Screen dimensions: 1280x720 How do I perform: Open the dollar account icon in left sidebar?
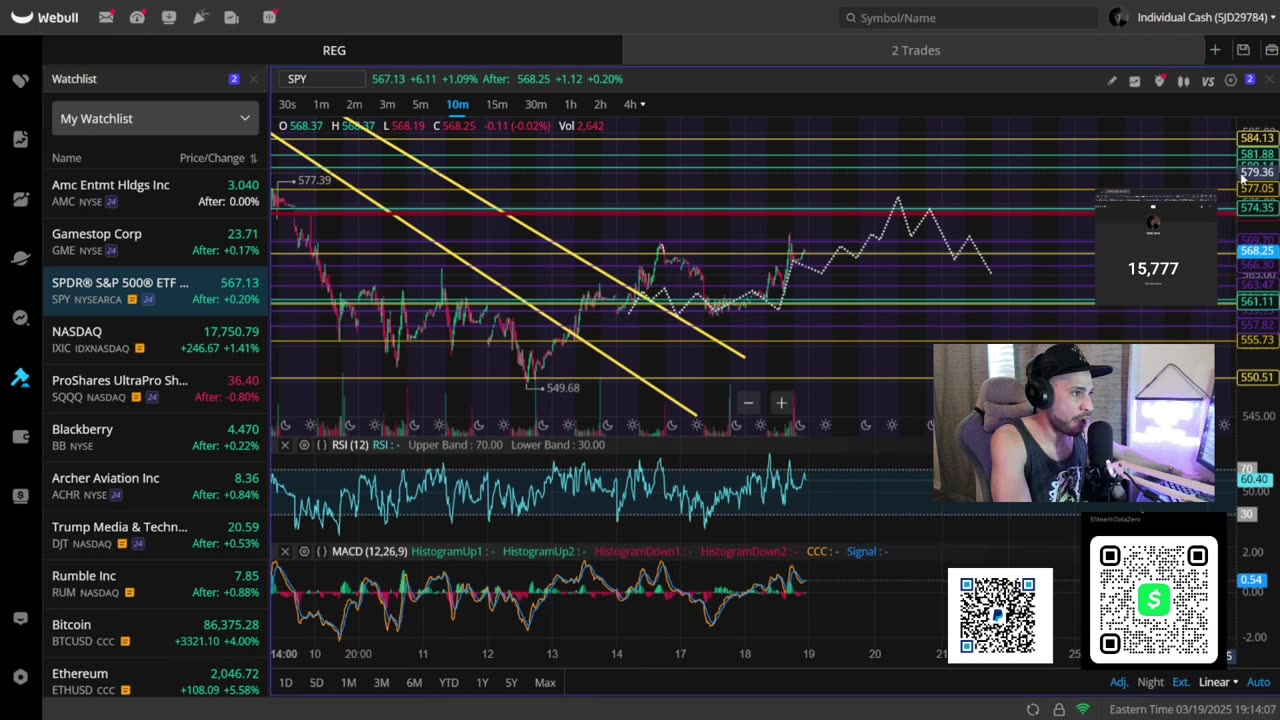click(x=20, y=496)
